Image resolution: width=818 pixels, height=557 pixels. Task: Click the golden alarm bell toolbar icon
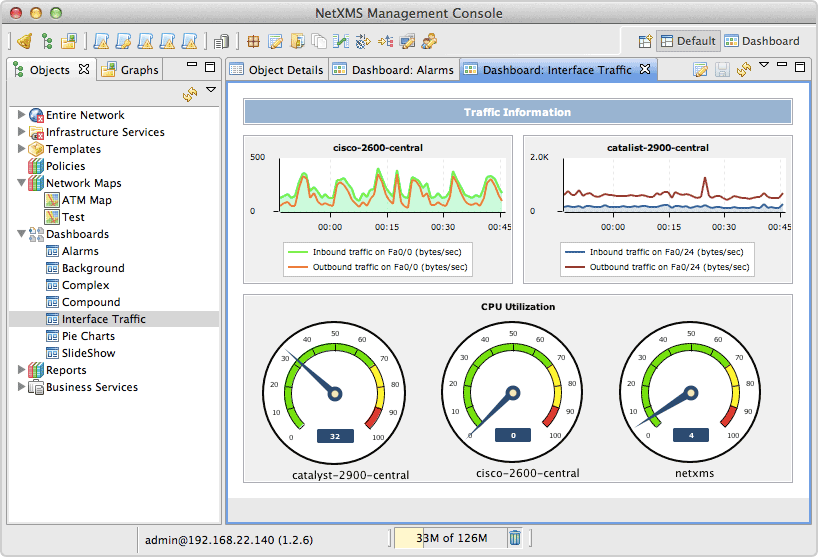tap(25, 41)
